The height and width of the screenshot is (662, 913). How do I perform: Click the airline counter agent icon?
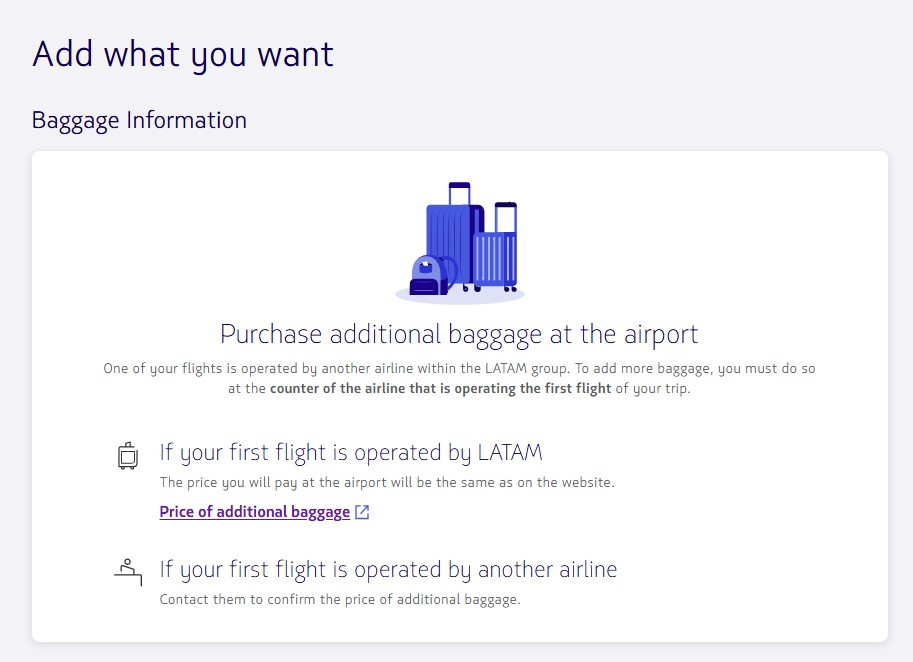tap(128, 572)
